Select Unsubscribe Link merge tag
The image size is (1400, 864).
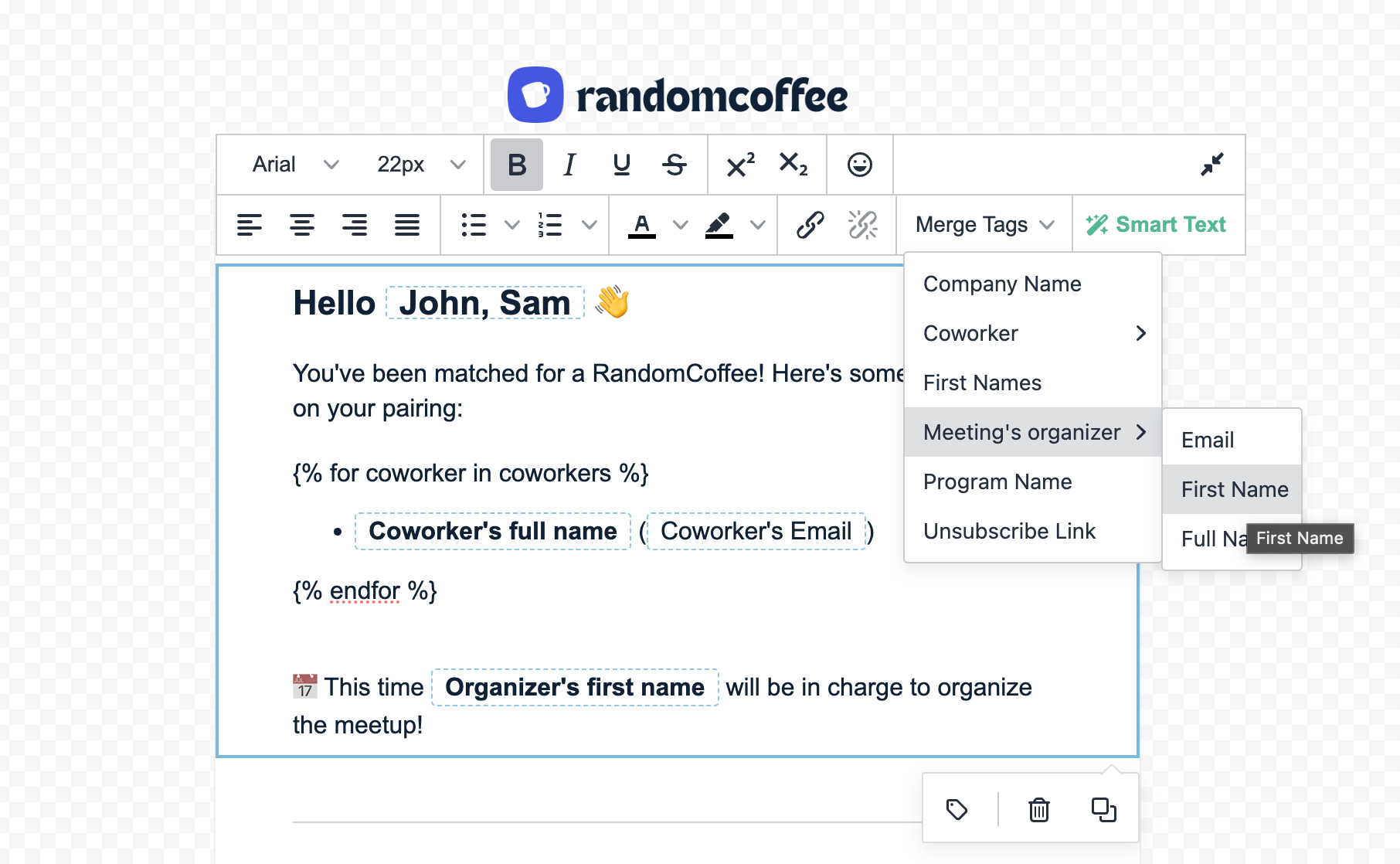1032,532
